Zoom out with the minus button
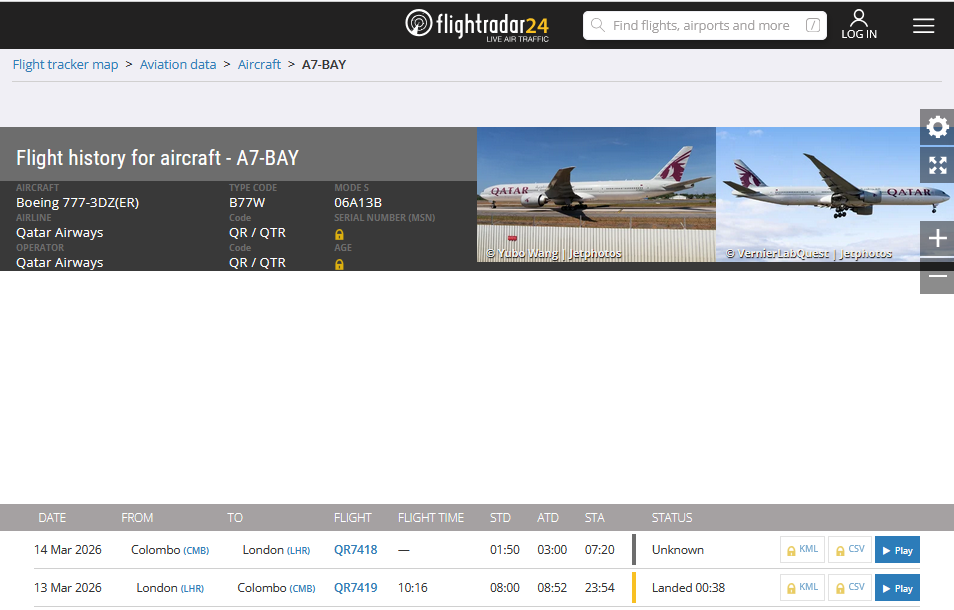954x610 pixels. (x=937, y=276)
